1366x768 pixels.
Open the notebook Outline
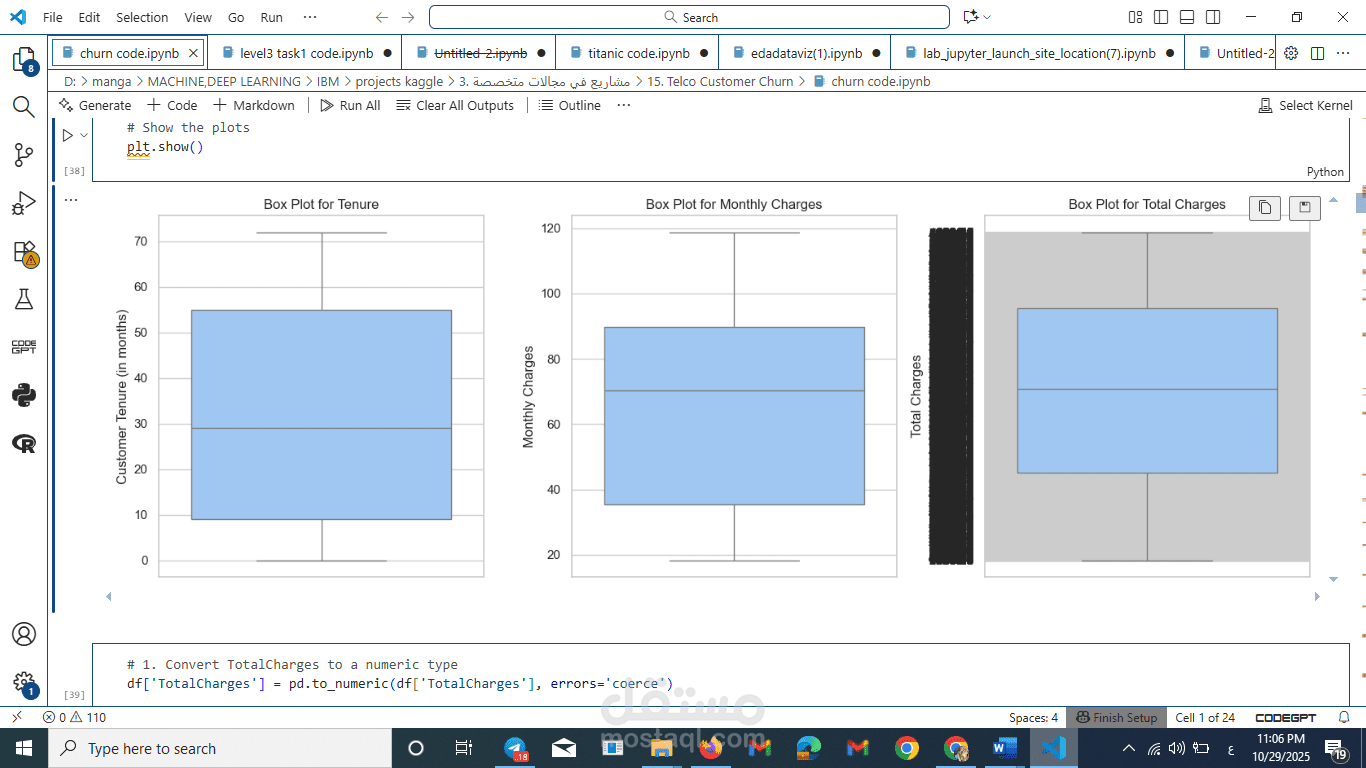point(570,105)
